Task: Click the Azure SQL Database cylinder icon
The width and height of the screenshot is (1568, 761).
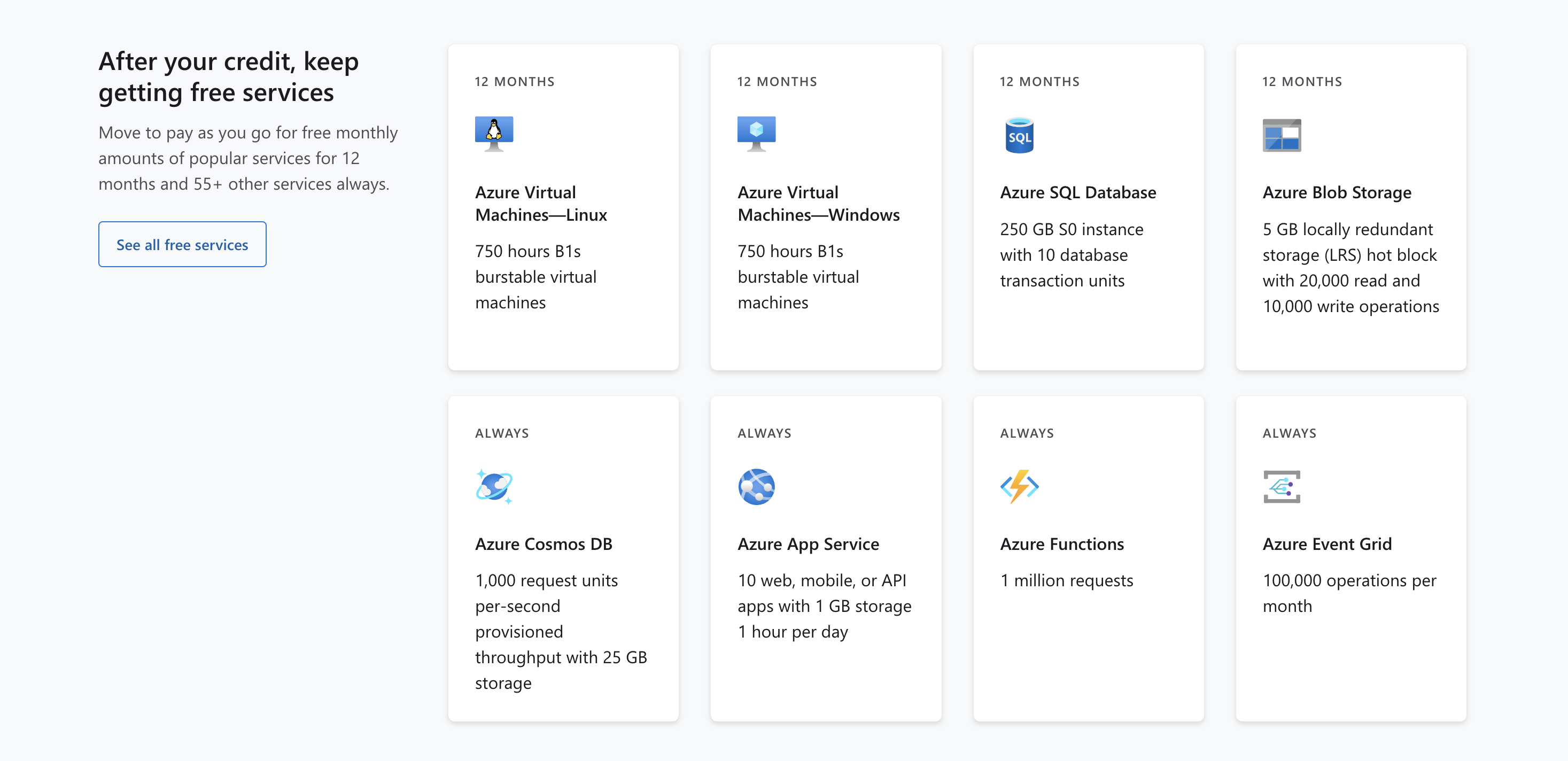Action: [x=1019, y=135]
